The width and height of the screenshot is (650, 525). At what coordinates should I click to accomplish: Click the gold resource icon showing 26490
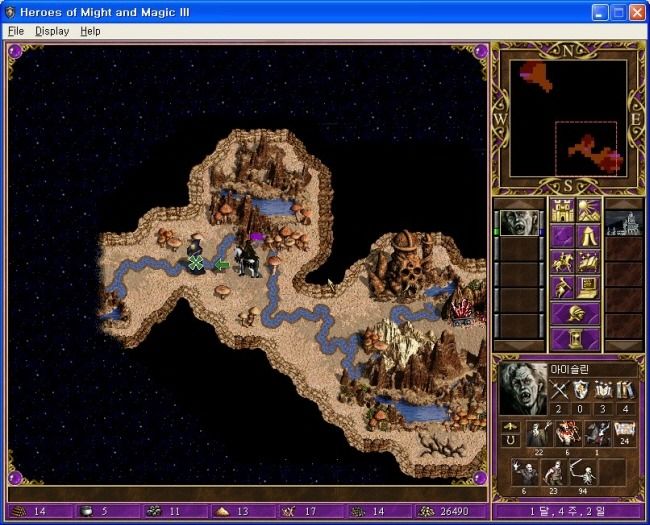click(x=425, y=511)
